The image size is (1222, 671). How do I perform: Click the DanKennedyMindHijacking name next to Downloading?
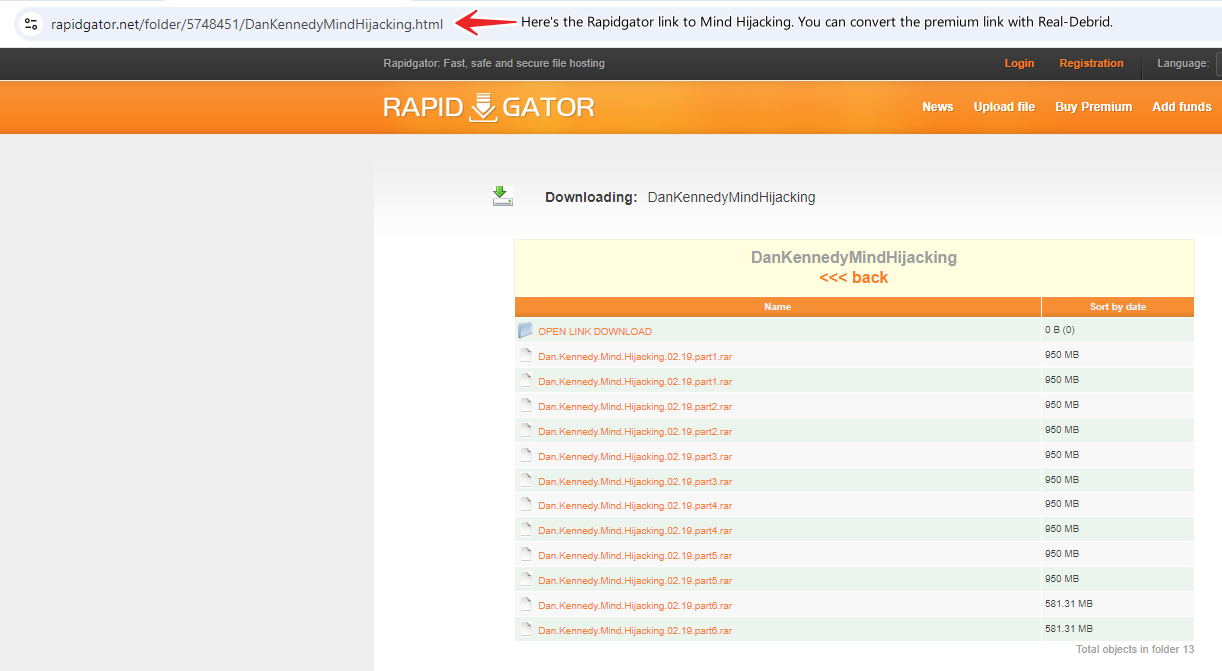pos(731,197)
